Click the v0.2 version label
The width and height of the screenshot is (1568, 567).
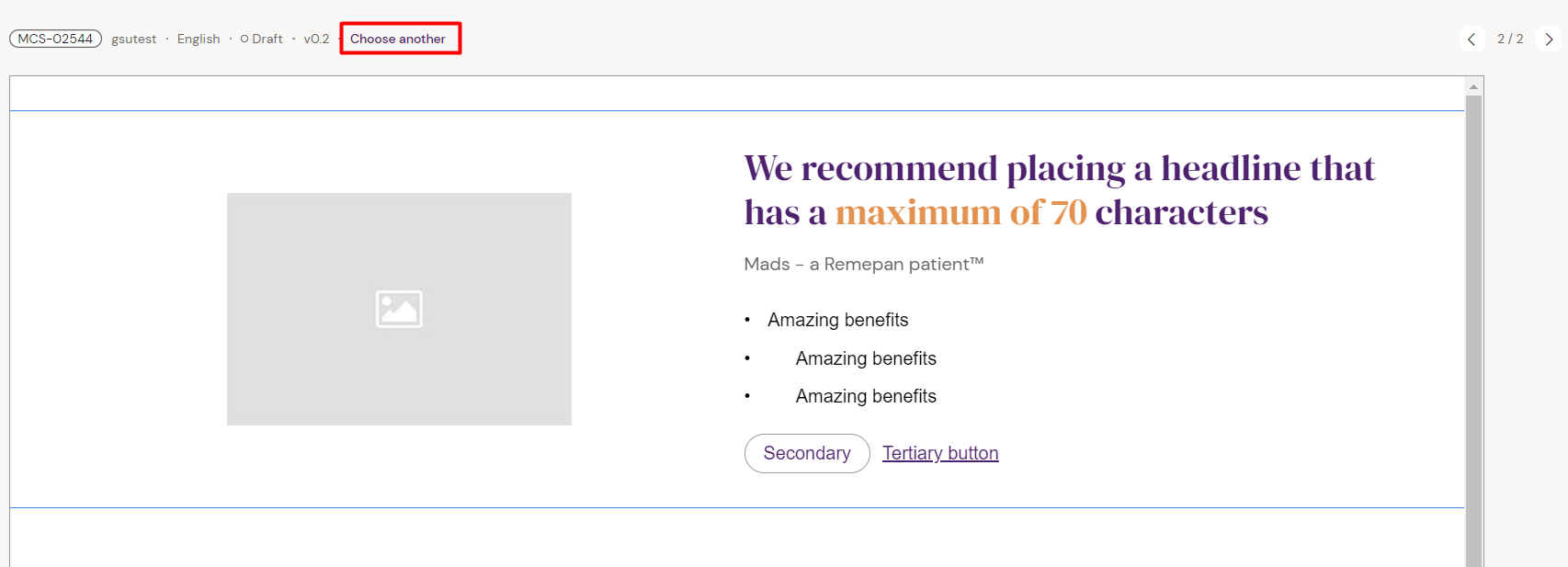pos(316,39)
